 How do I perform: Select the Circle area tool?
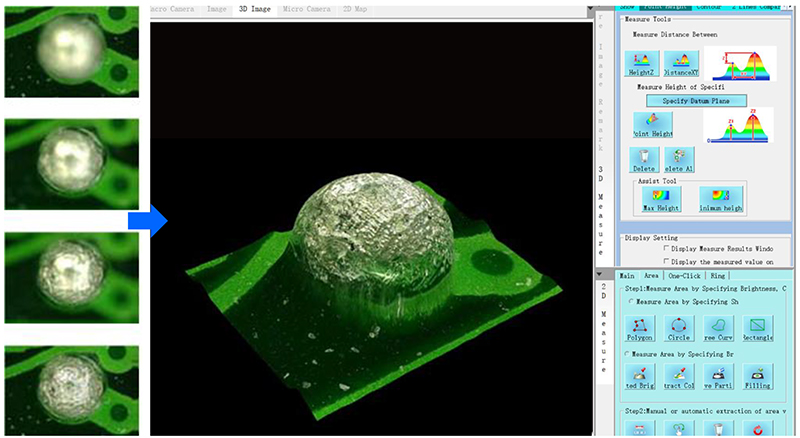(679, 328)
